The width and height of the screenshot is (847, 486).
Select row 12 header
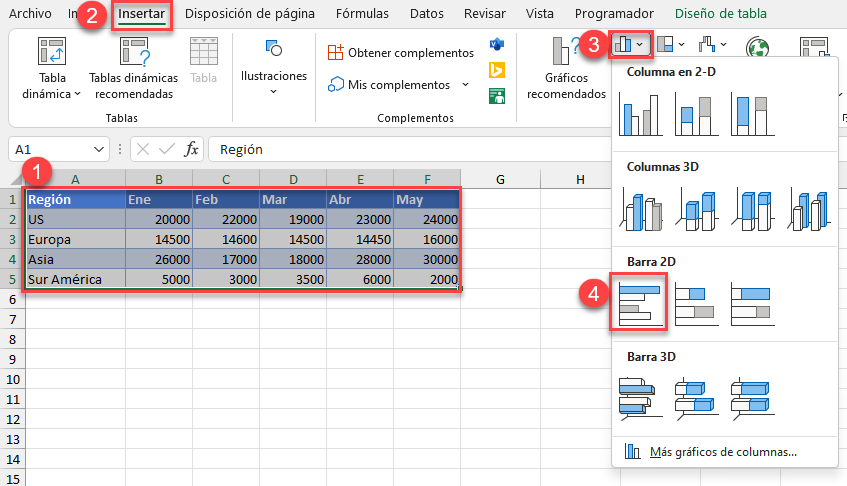pyautogui.click(x=12, y=420)
